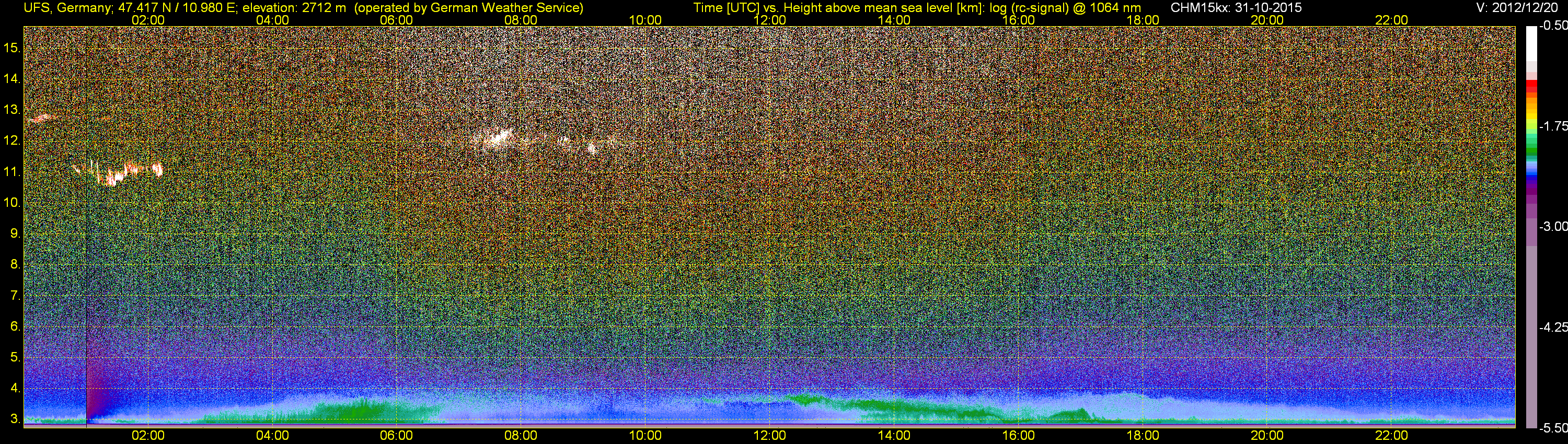Click the -4.25 value on the color scale
Screen dimensions: 1568x444
(1553, 327)
